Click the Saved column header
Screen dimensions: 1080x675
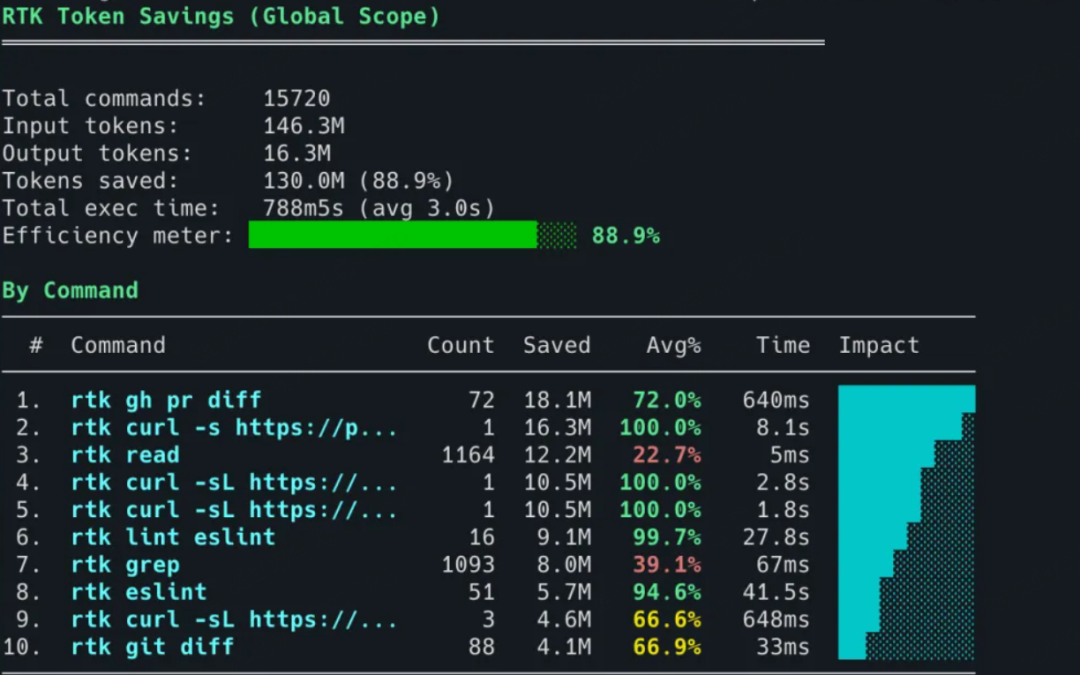pos(557,345)
